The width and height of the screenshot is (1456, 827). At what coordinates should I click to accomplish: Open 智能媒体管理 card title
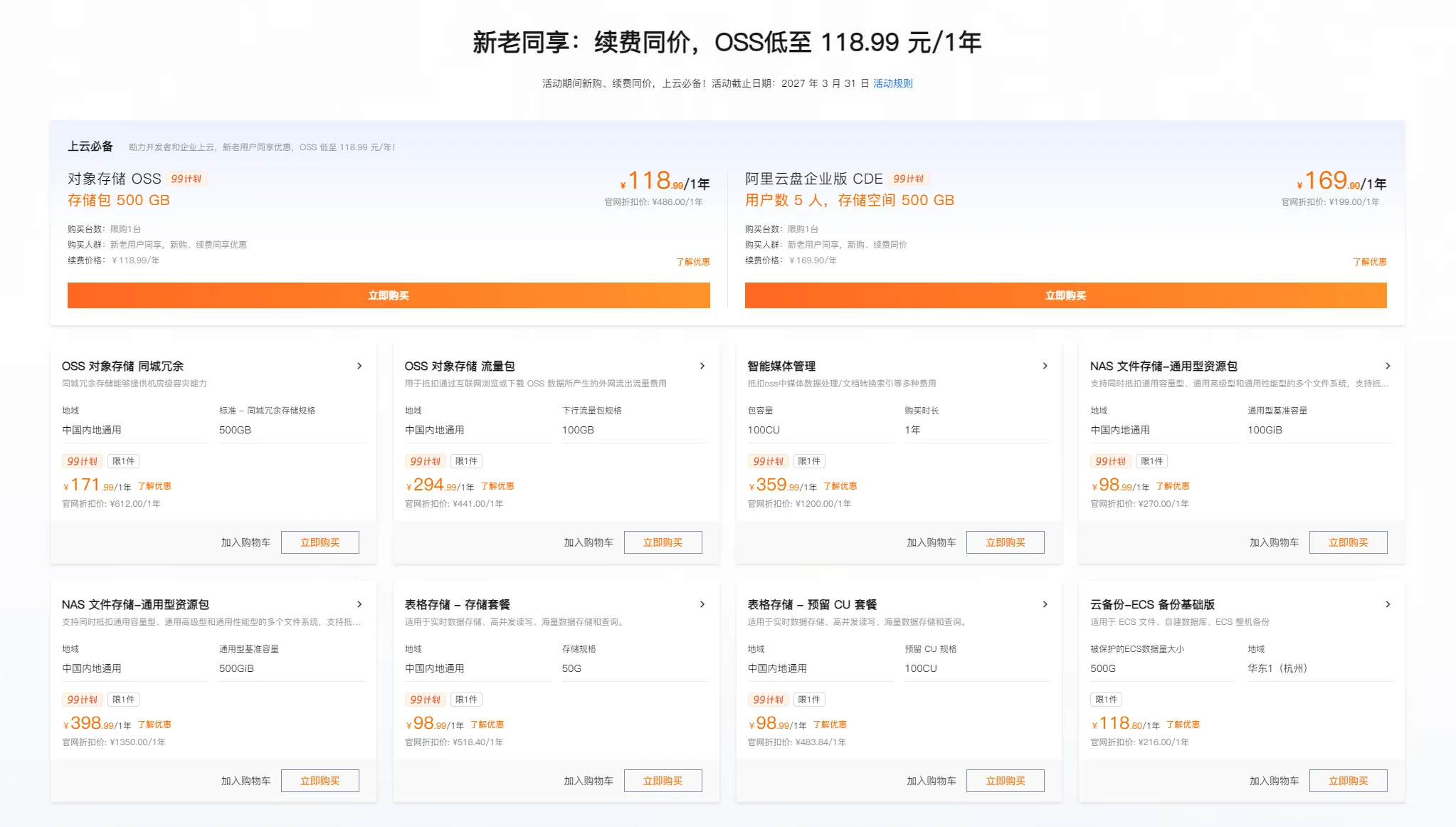coord(781,366)
